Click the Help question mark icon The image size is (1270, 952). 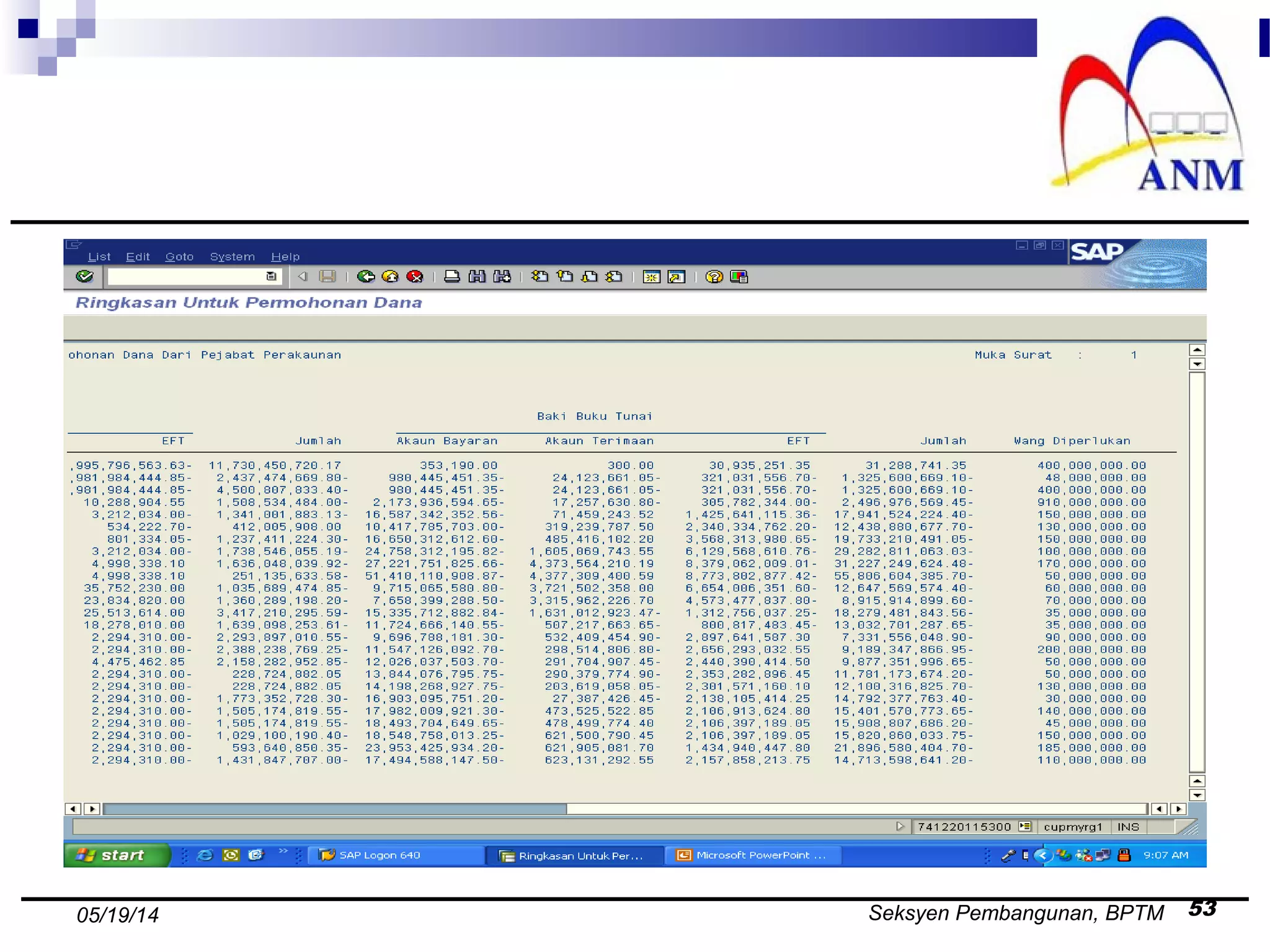click(x=714, y=276)
